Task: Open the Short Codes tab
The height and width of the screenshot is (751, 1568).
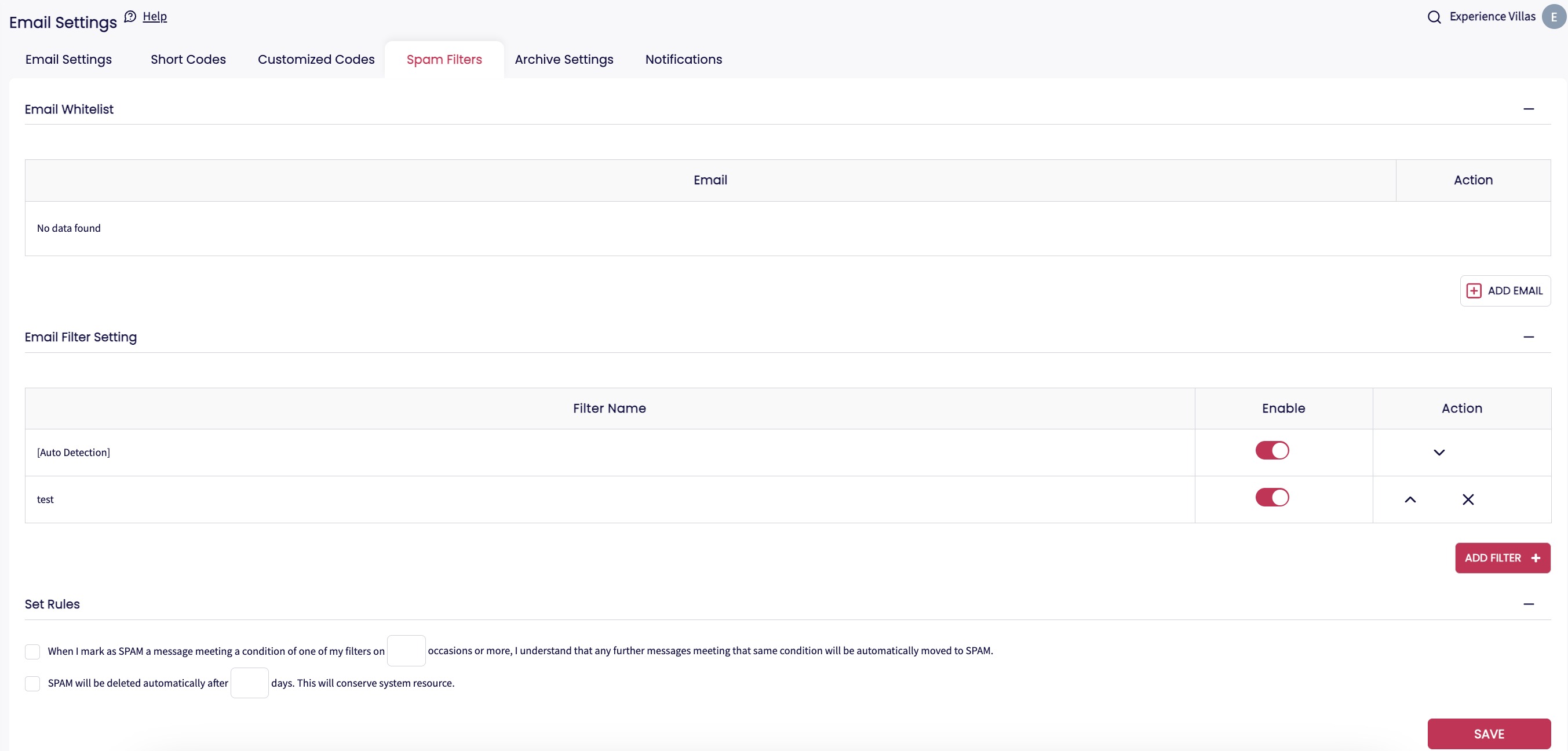Action: point(188,60)
